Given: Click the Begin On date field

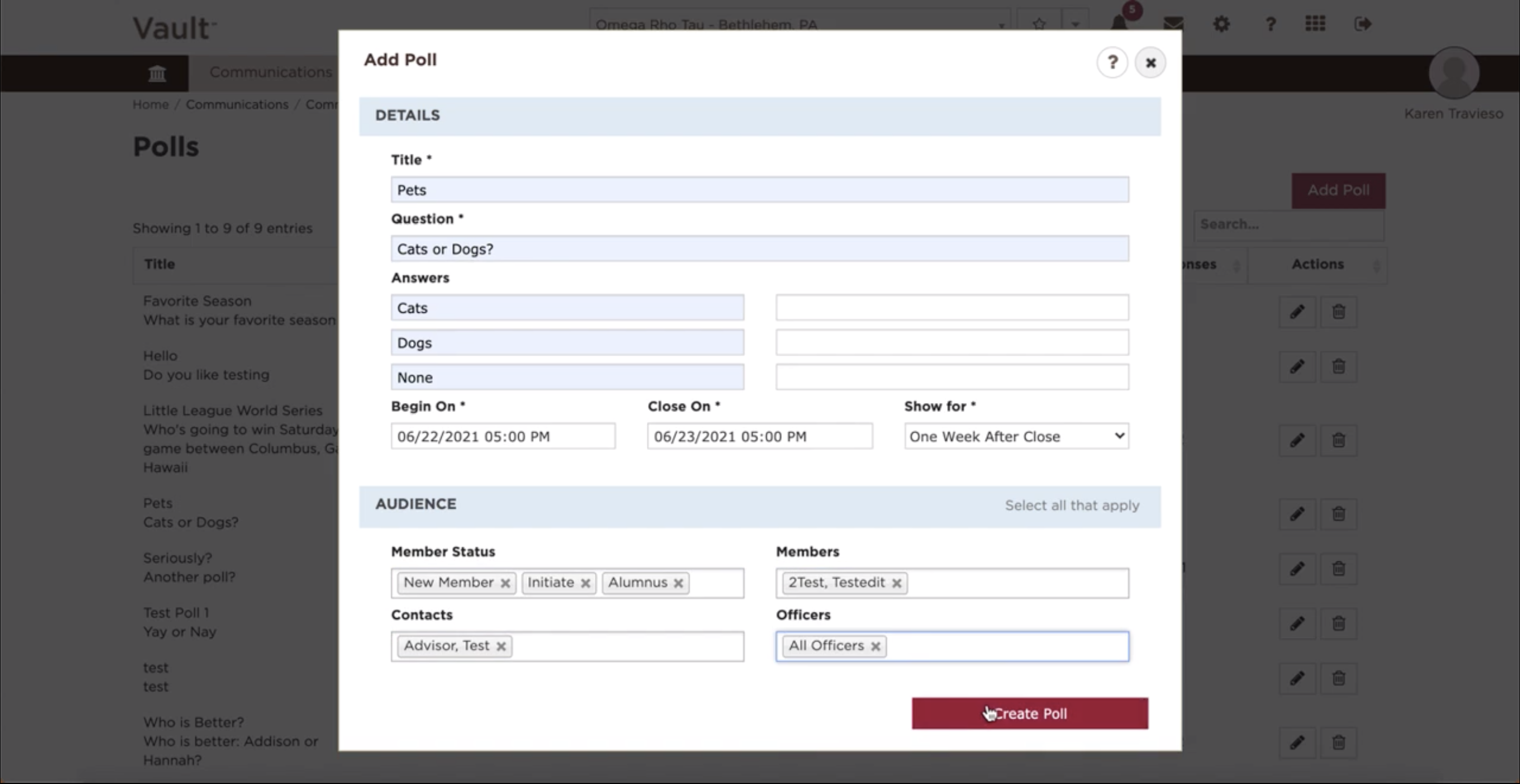Looking at the screenshot, I should (503, 436).
